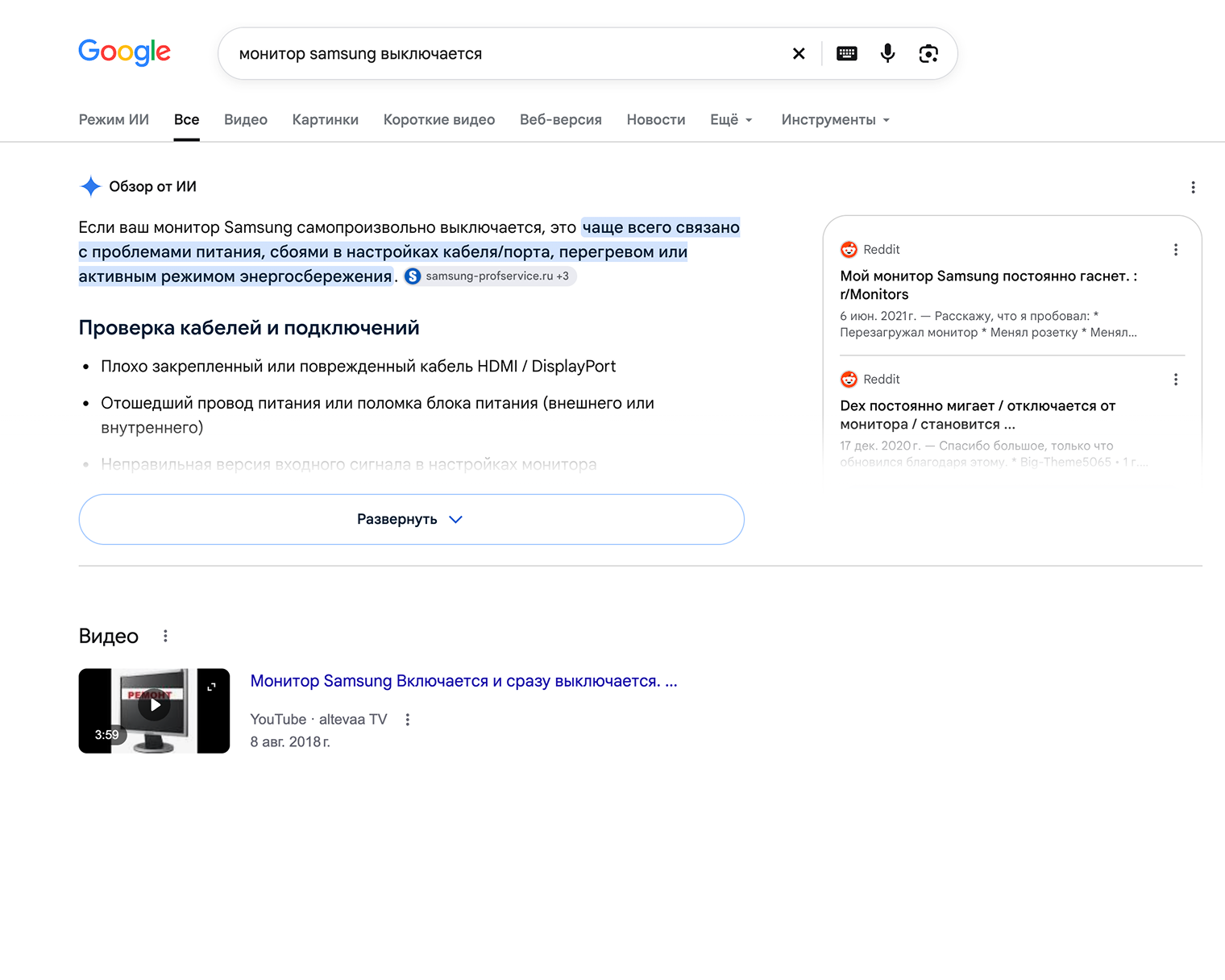Open the on-screen keyboard icon
This screenshot has width=1225, height=980.
(x=847, y=54)
